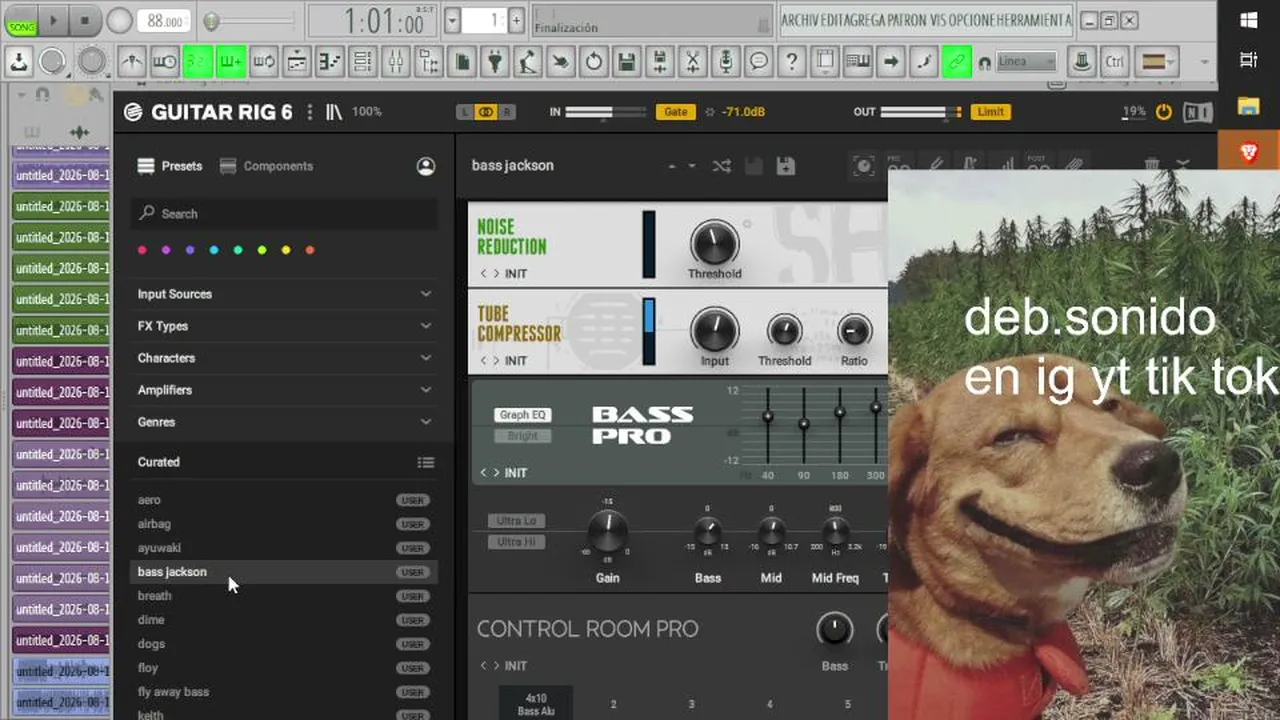The height and width of the screenshot is (720, 1280).
Task: Toggle Song mode in the transport
Action: point(21,21)
